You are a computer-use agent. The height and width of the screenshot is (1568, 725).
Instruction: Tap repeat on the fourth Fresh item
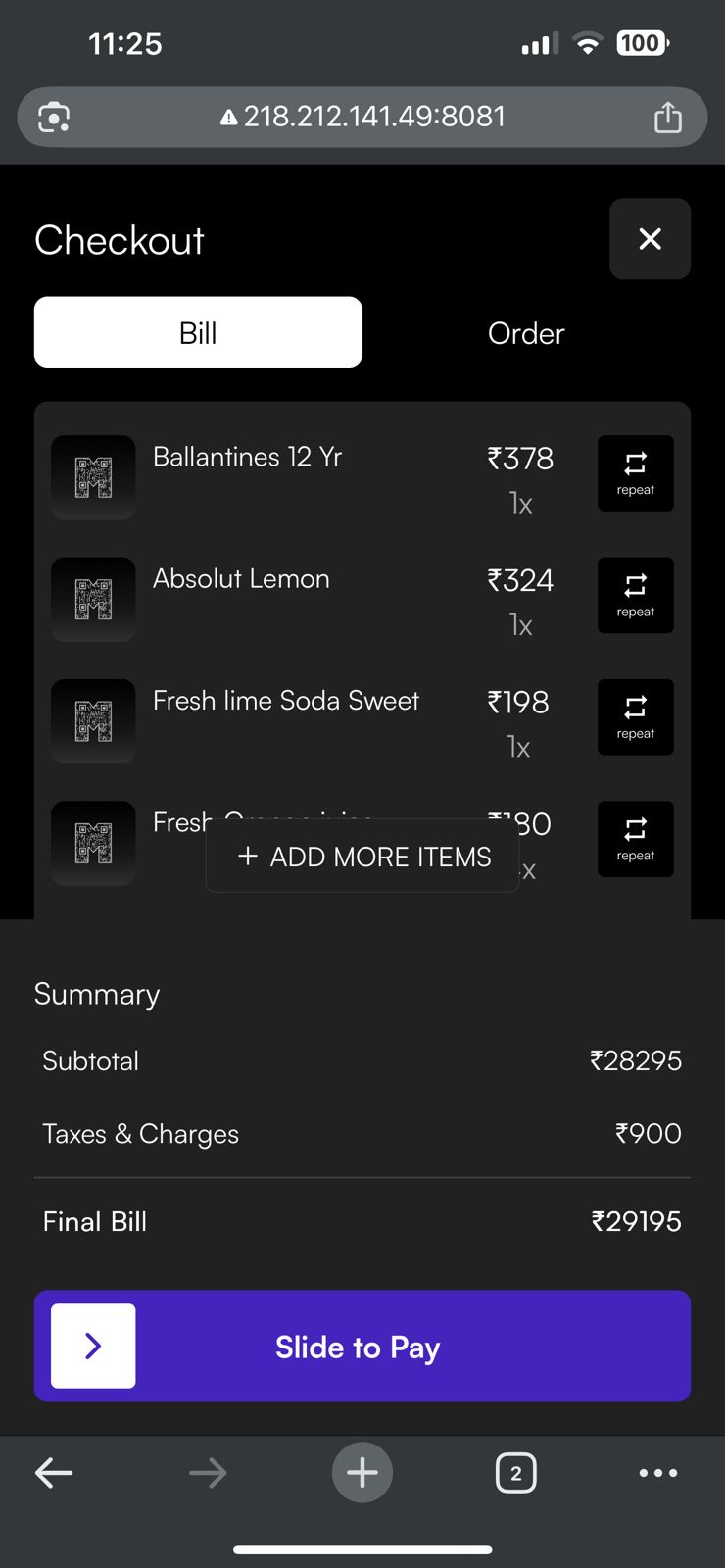(635, 839)
